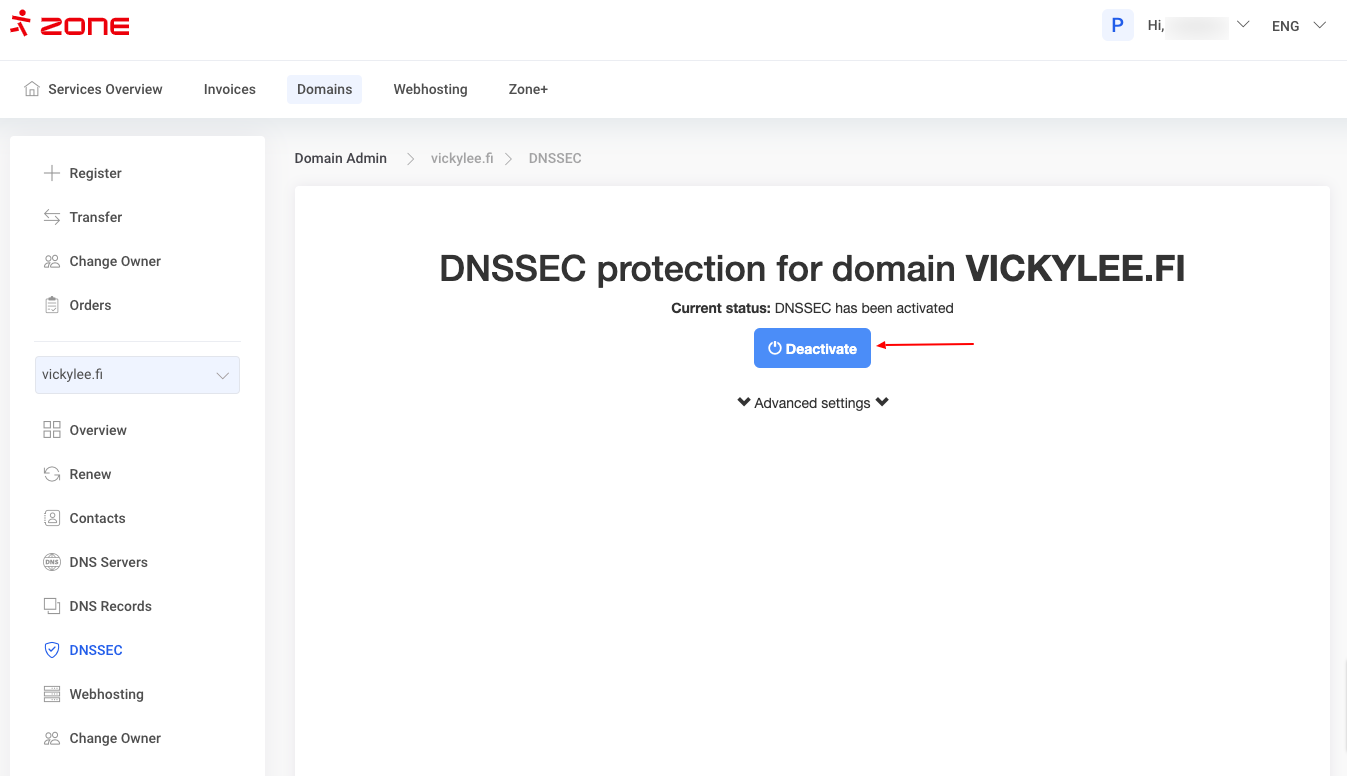This screenshot has height=776, width=1347.
Task: Open the Webhosting top menu
Action: click(430, 89)
